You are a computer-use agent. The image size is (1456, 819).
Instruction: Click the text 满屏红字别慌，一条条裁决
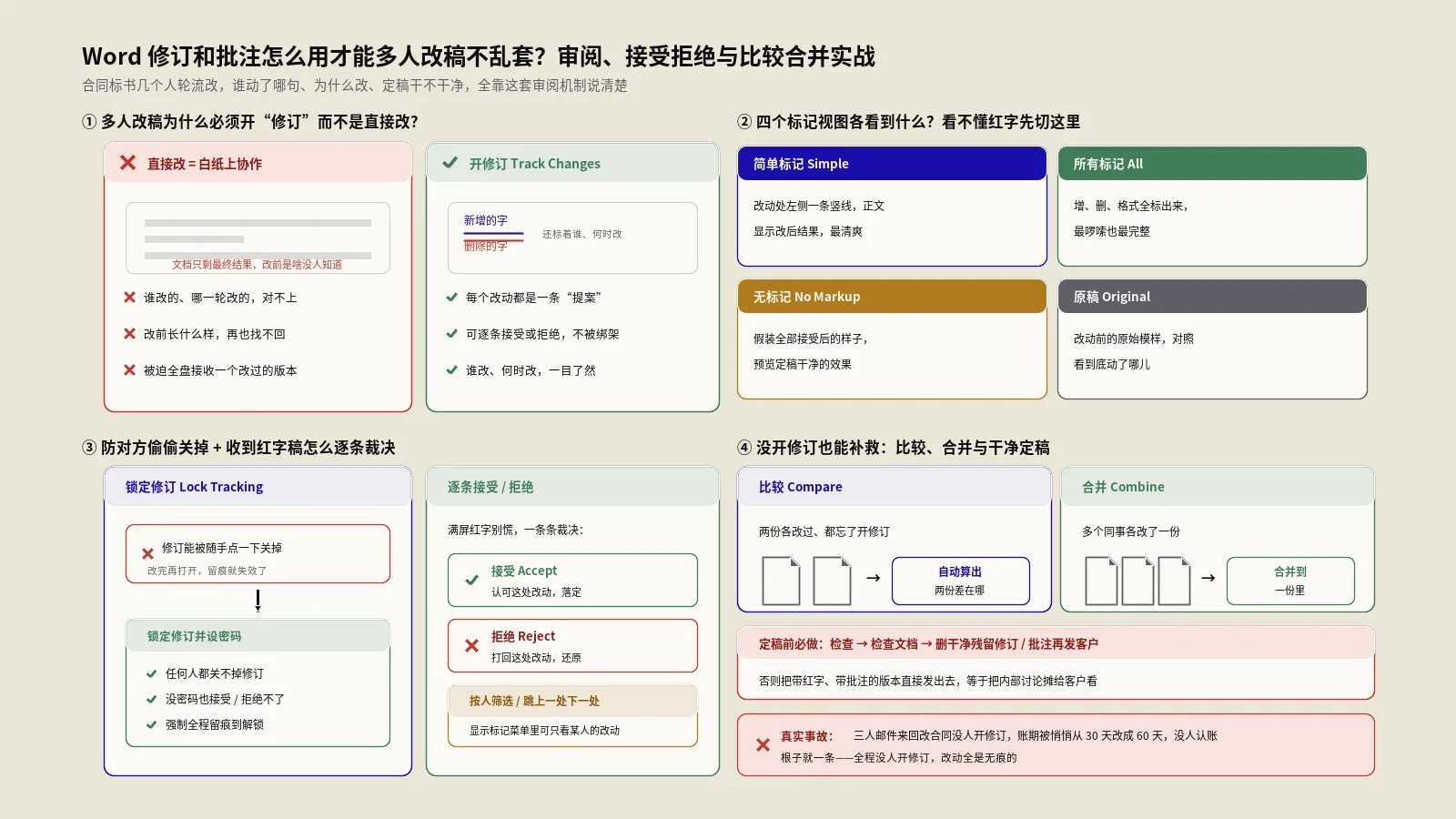pos(516,530)
